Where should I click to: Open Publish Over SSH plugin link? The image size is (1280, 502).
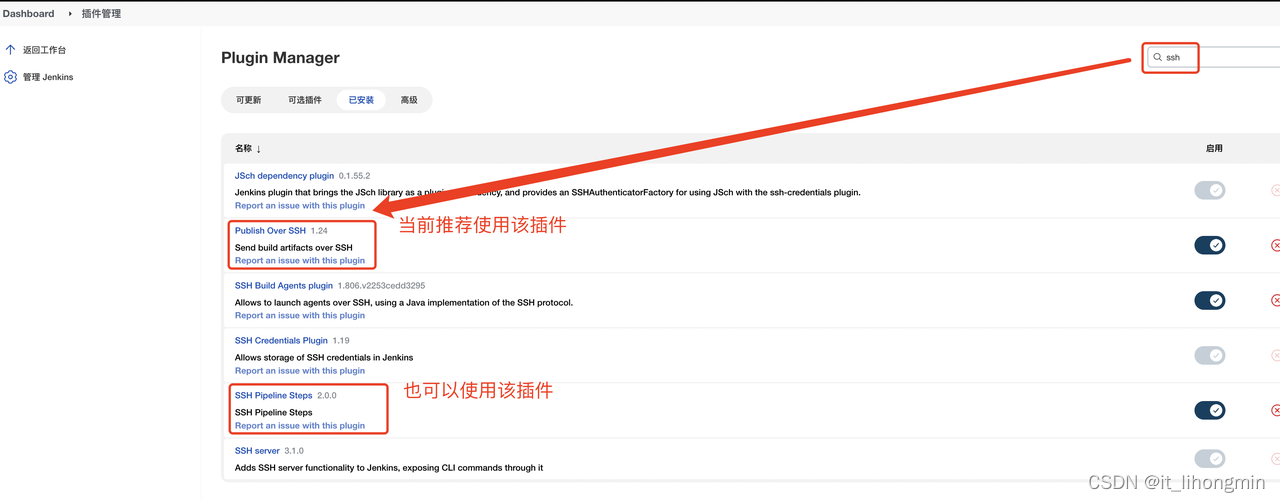[270, 231]
